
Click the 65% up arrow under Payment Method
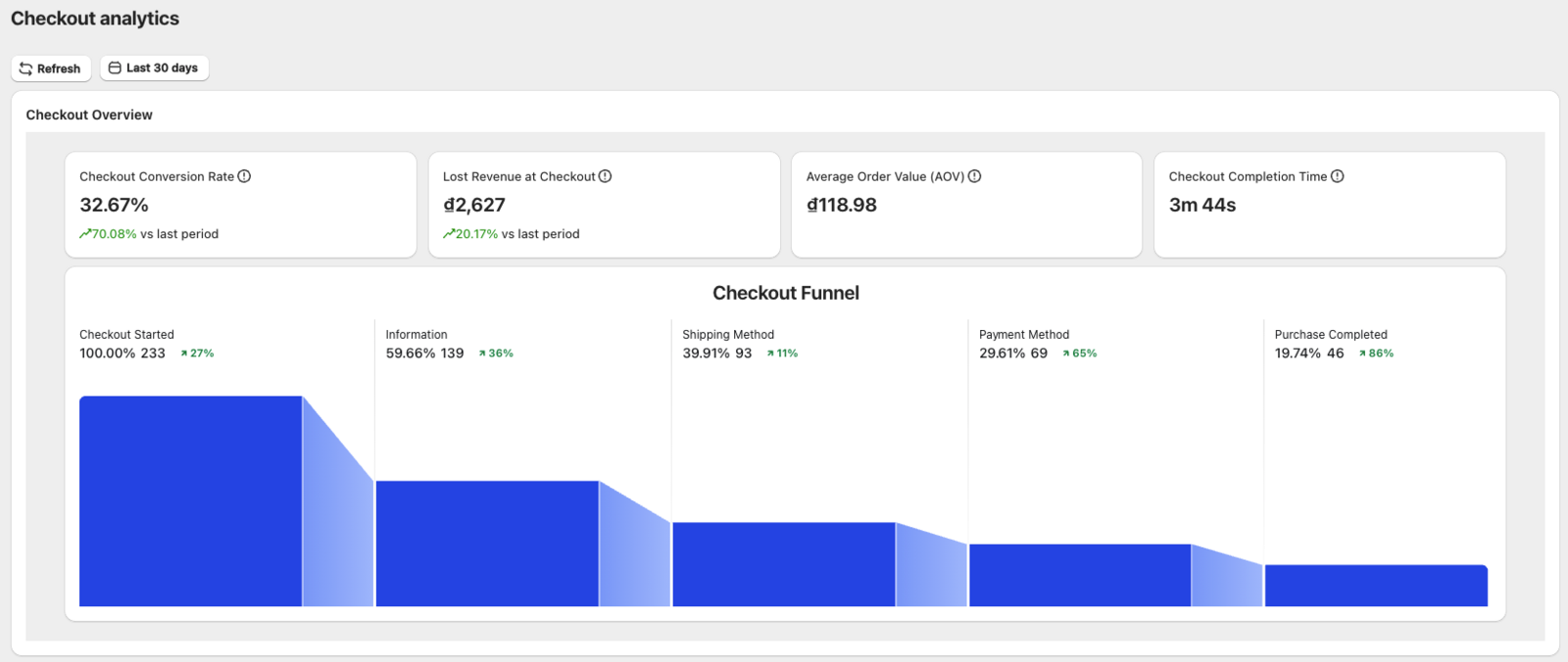pyautogui.click(x=1066, y=354)
